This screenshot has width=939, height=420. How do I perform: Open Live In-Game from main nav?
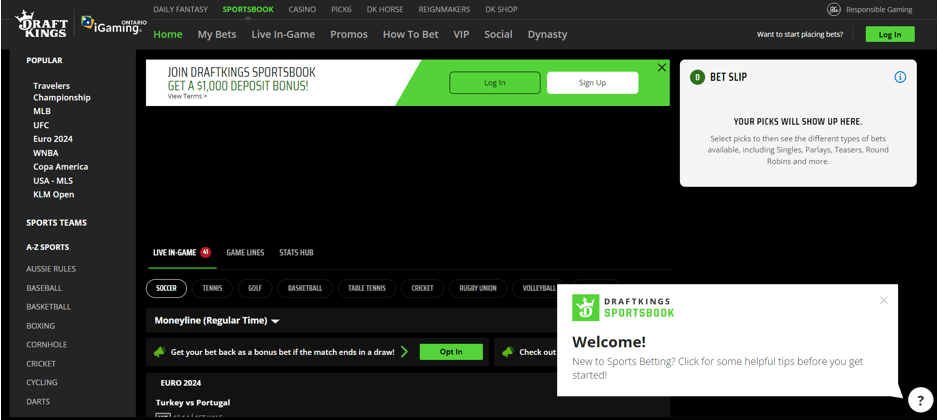point(283,34)
